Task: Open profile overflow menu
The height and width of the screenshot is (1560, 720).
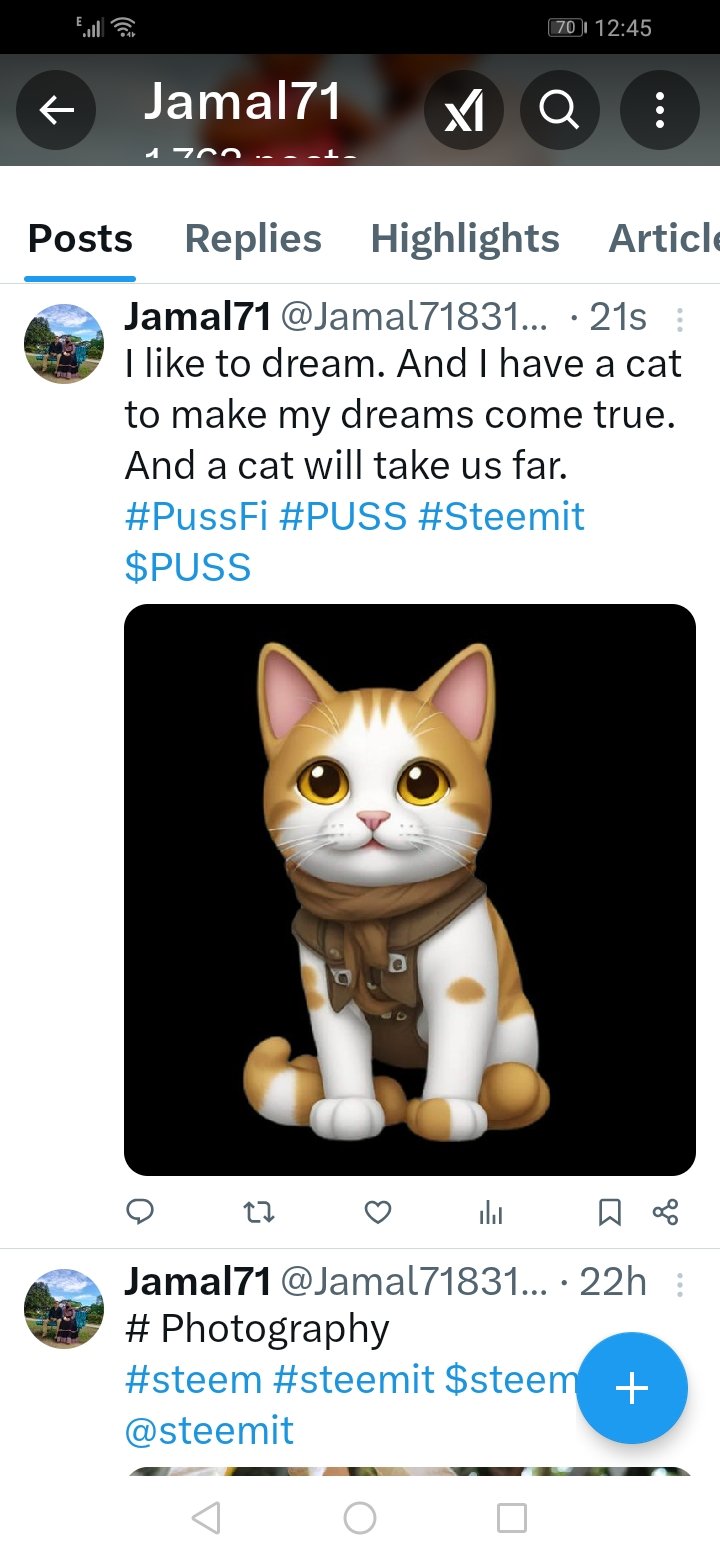Action: point(659,110)
